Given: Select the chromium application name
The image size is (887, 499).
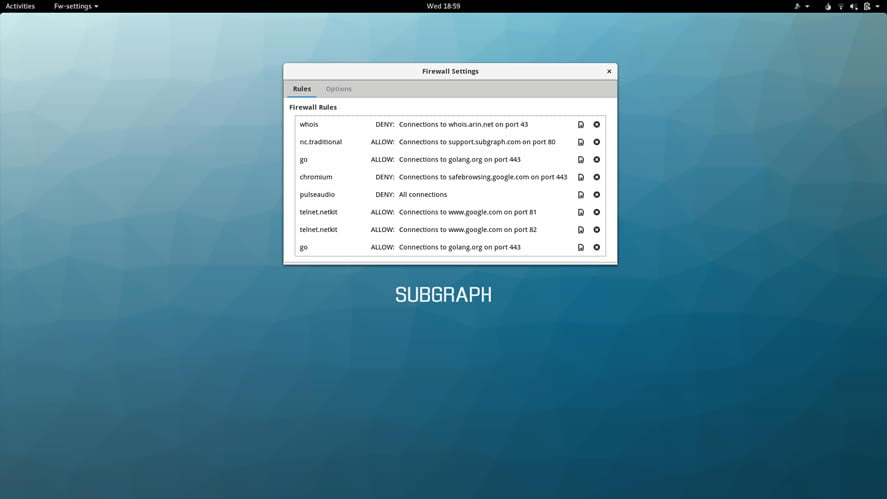Looking at the screenshot, I should [x=316, y=177].
